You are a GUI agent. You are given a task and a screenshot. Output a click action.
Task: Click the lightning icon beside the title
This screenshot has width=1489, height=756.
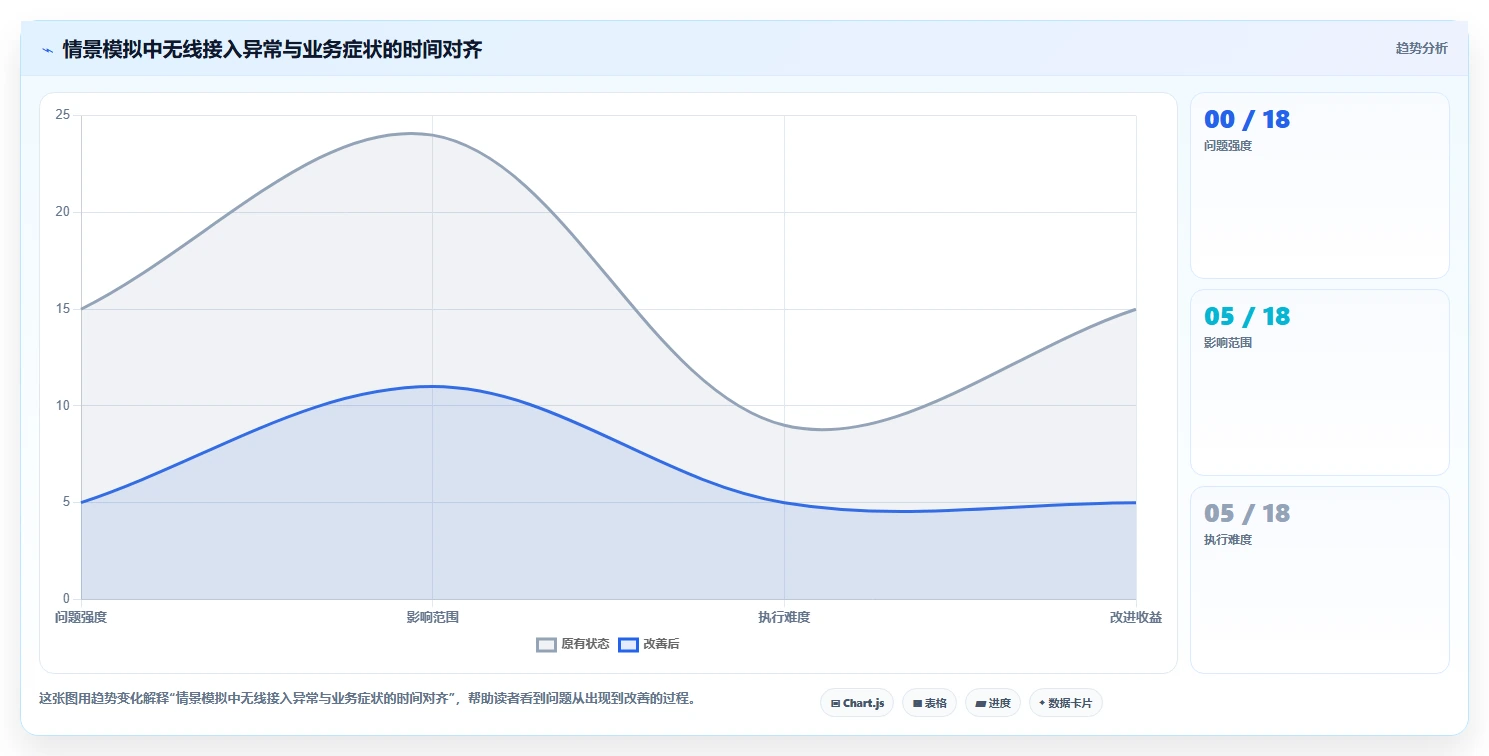[47, 49]
